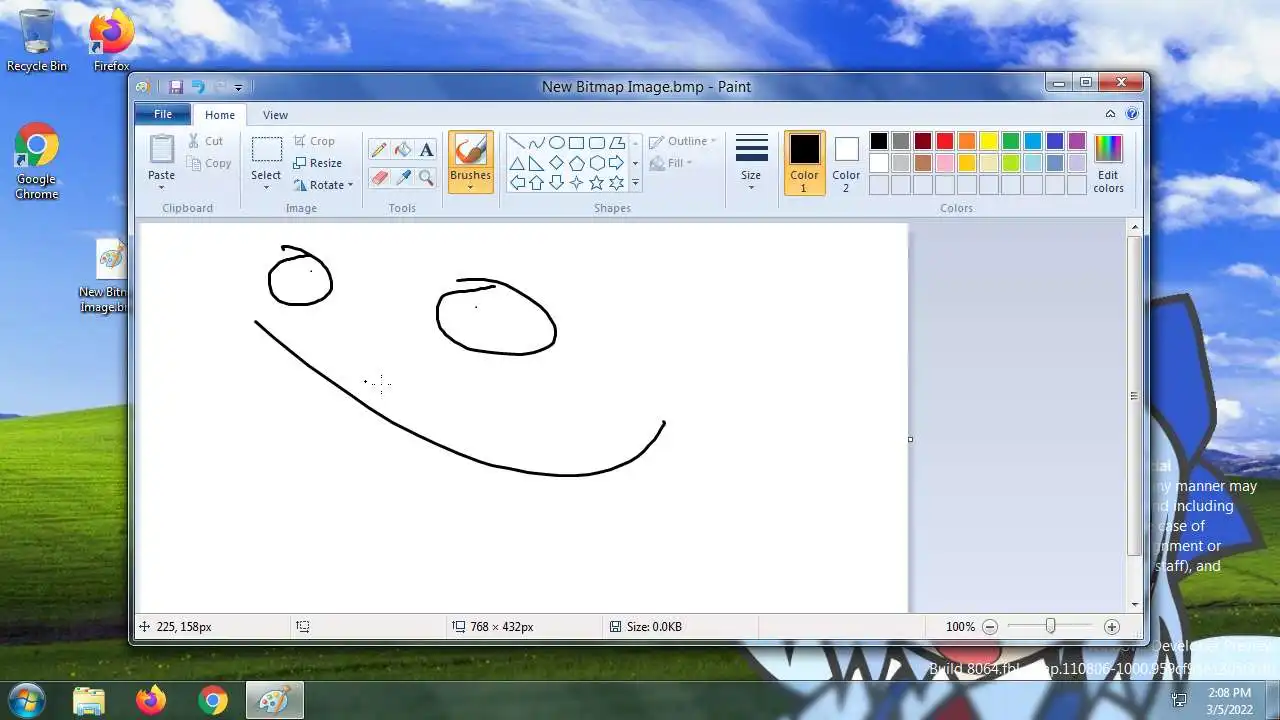Click the Paste clipboard icon
This screenshot has height=720, width=1280.
(162, 149)
